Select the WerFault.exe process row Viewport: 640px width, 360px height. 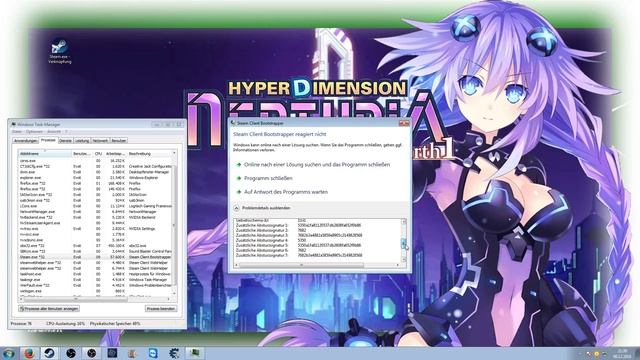pyautogui.click(x=95, y=285)
